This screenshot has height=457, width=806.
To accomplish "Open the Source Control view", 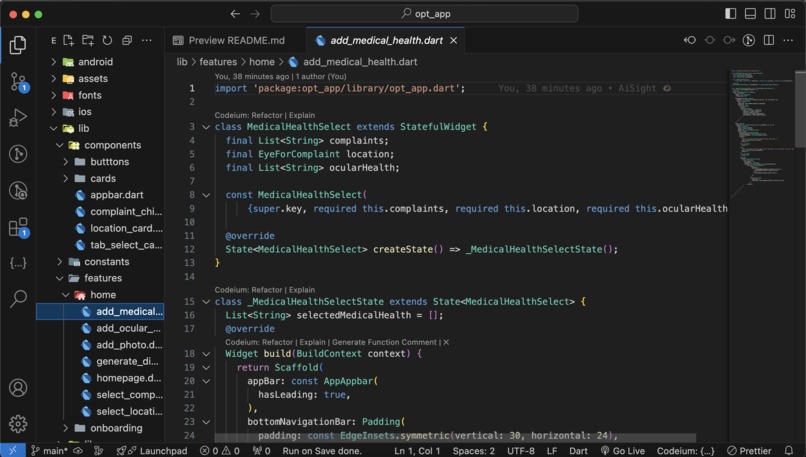I will 19,82.
